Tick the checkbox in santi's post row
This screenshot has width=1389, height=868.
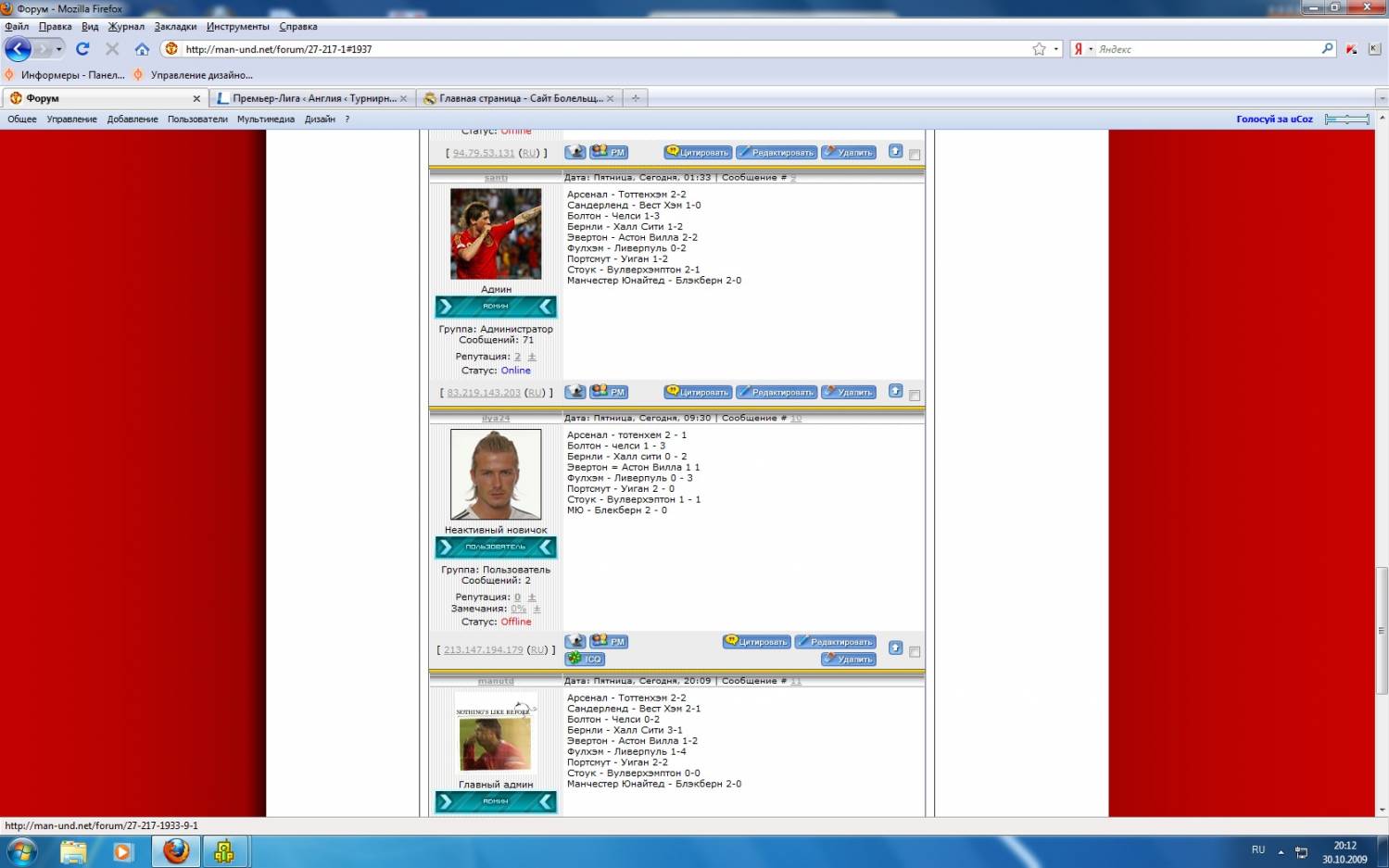[x=915, y=396]
